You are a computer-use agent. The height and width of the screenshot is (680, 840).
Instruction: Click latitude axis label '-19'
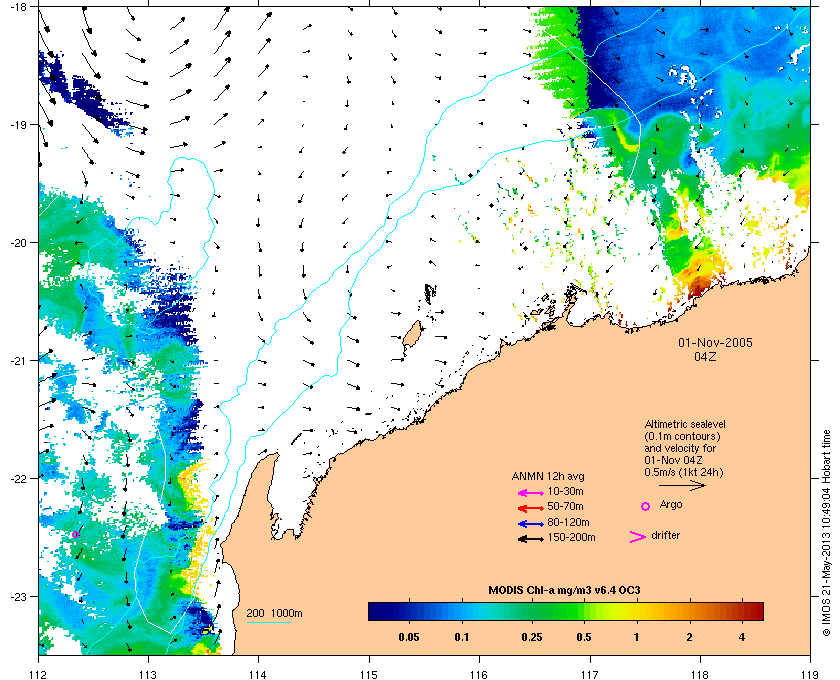(x=17, y=124)
